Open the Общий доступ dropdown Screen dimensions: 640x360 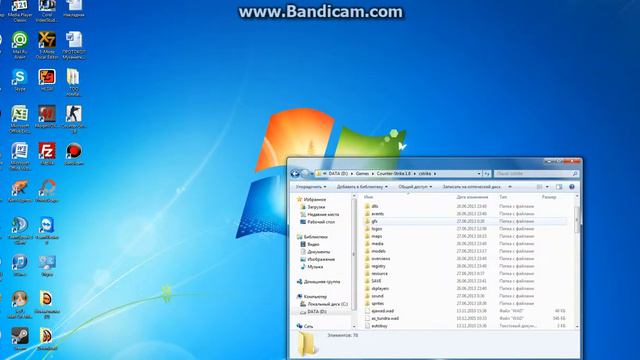coord(415,187)
